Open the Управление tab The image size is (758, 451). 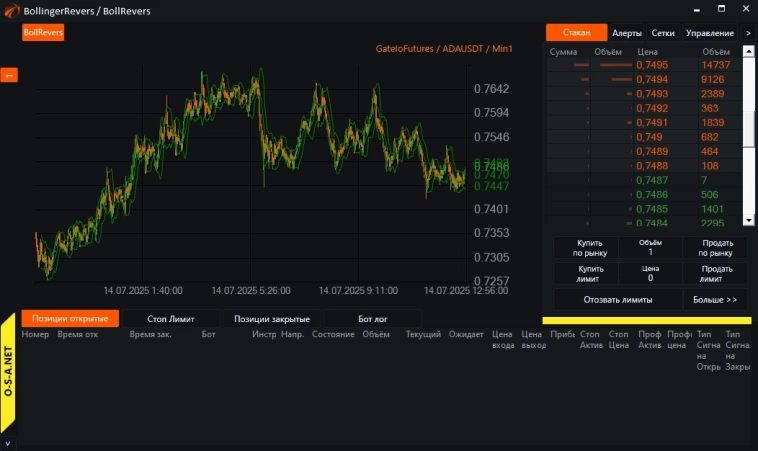pos(709,33)
